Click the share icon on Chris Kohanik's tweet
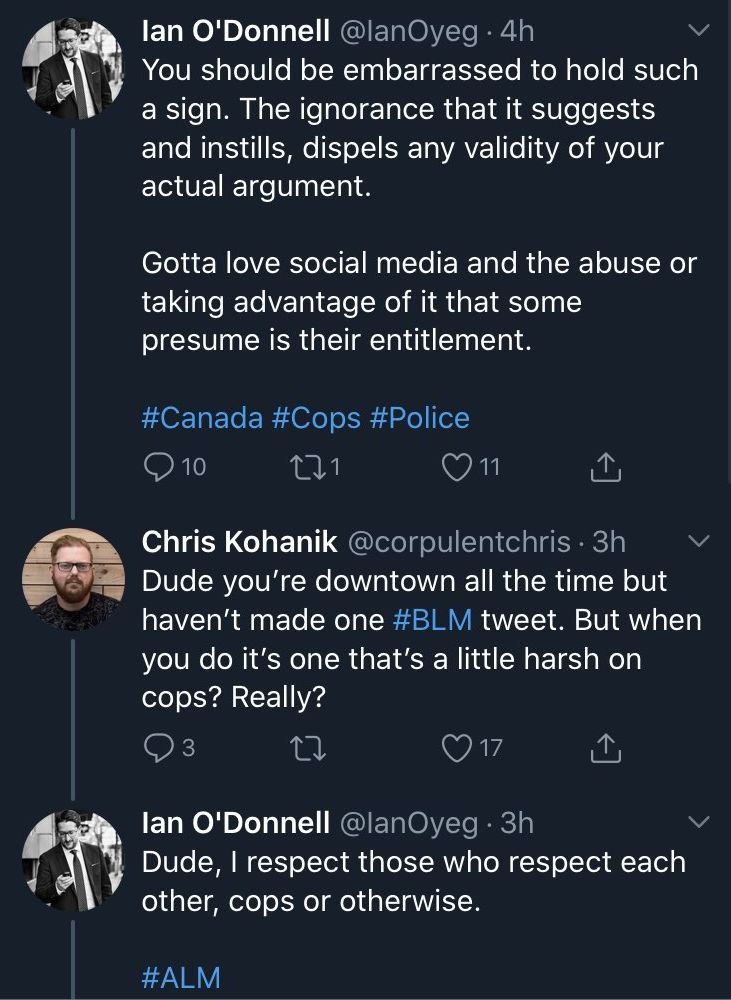Viewport: 731px width, 1000px height. pyautogui.click(x=605, y=745)
